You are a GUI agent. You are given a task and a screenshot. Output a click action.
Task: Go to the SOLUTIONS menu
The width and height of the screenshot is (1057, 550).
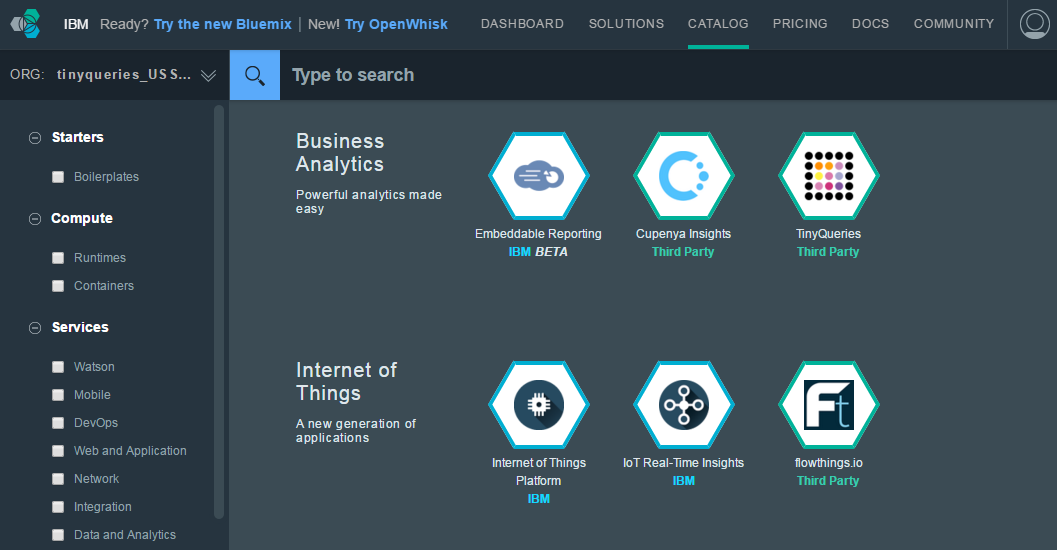tap(626, 24)
